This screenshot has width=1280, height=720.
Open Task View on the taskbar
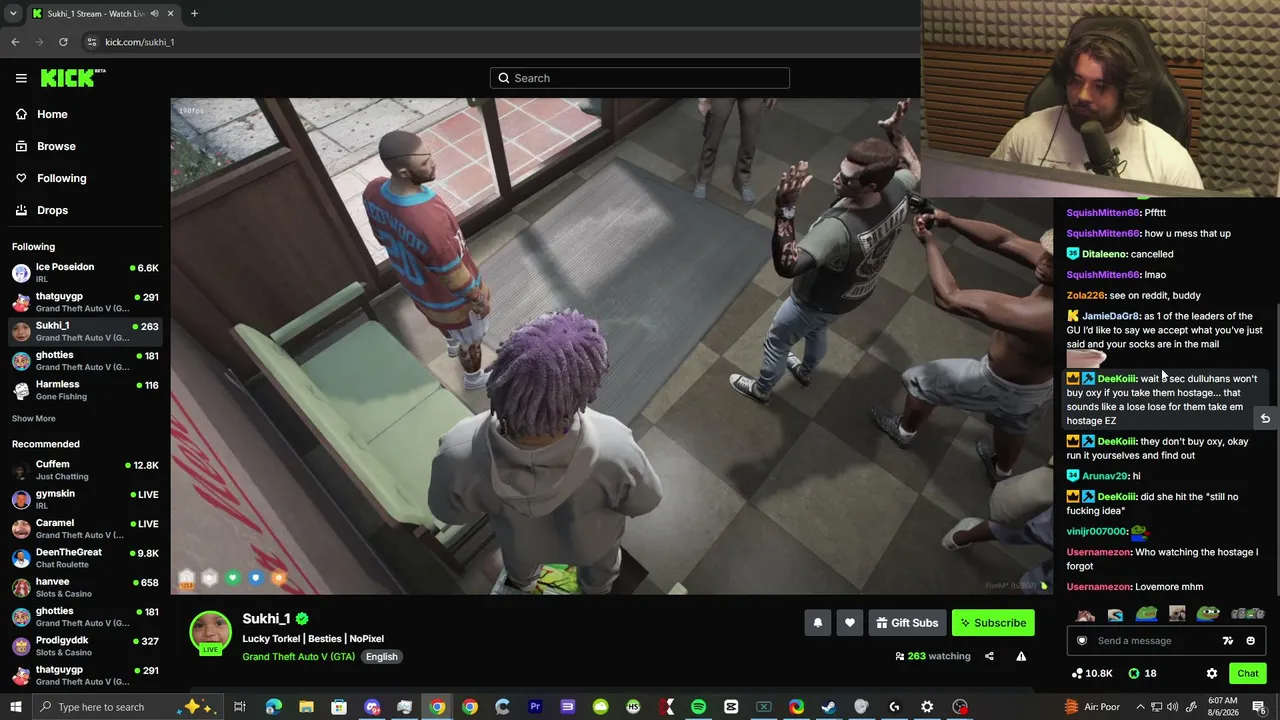(x=240, y=707)
